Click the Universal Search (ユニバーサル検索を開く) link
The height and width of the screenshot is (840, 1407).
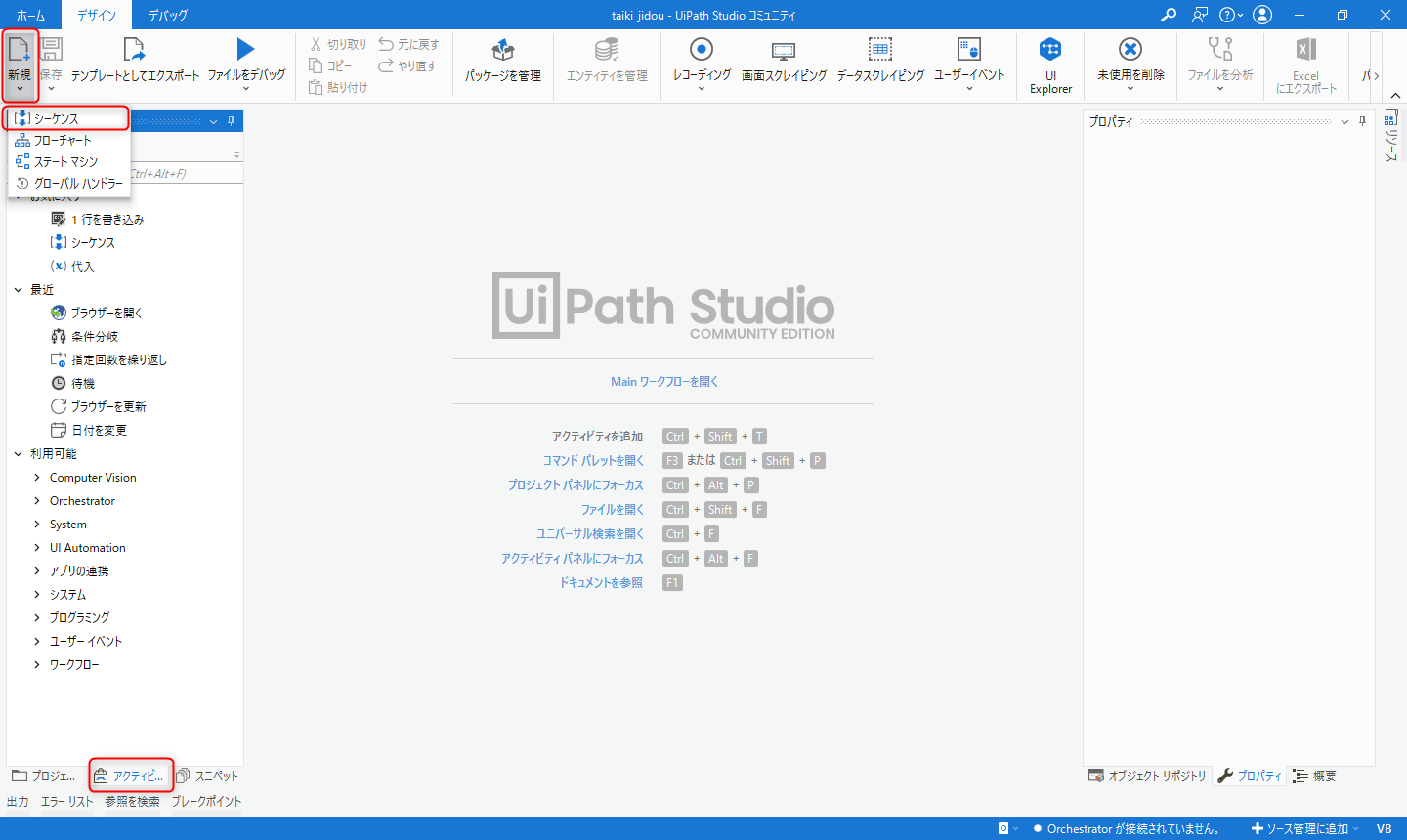[590, 534]
